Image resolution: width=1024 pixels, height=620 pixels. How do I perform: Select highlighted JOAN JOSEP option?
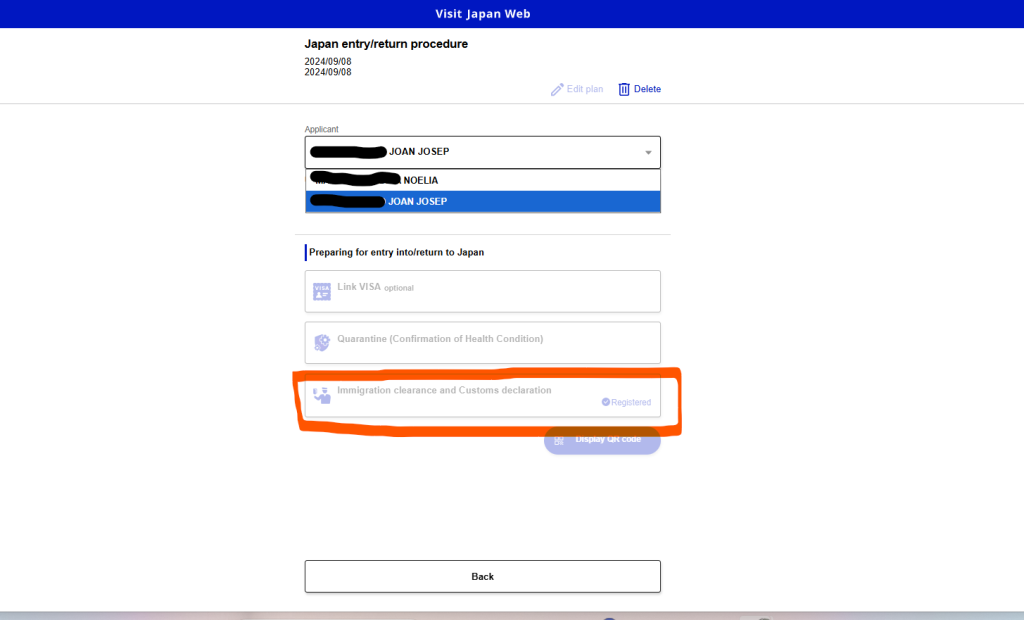pyautogui.click(x=483, y=201)
